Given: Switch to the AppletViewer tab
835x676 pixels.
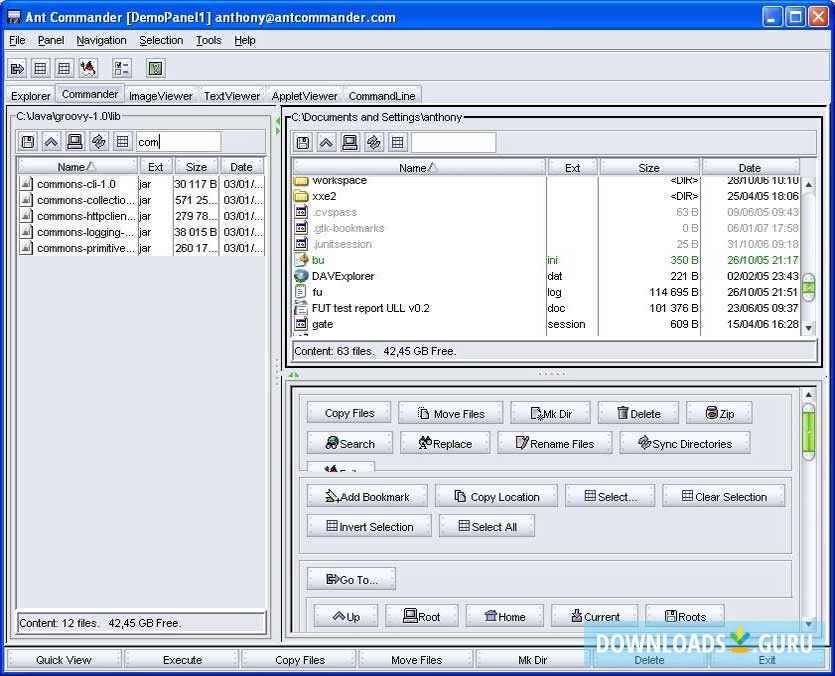Looking at the screenshot, I should tap(304, 96).
